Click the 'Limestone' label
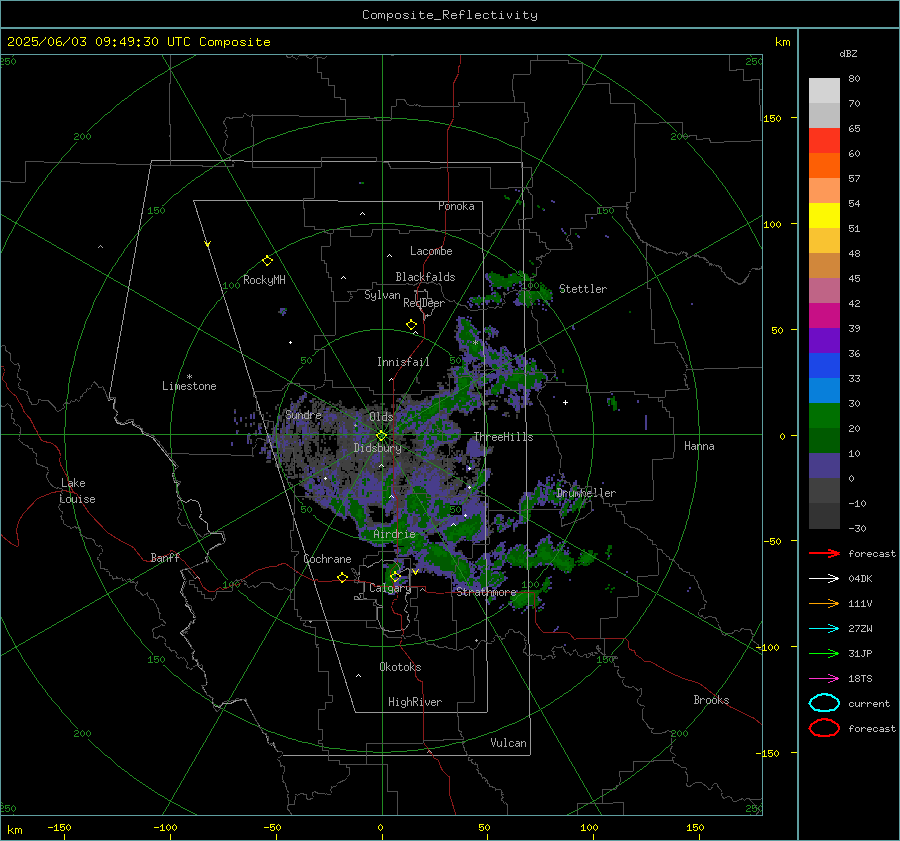Viewport: 900px width, 841px height. tap(189, 386)
